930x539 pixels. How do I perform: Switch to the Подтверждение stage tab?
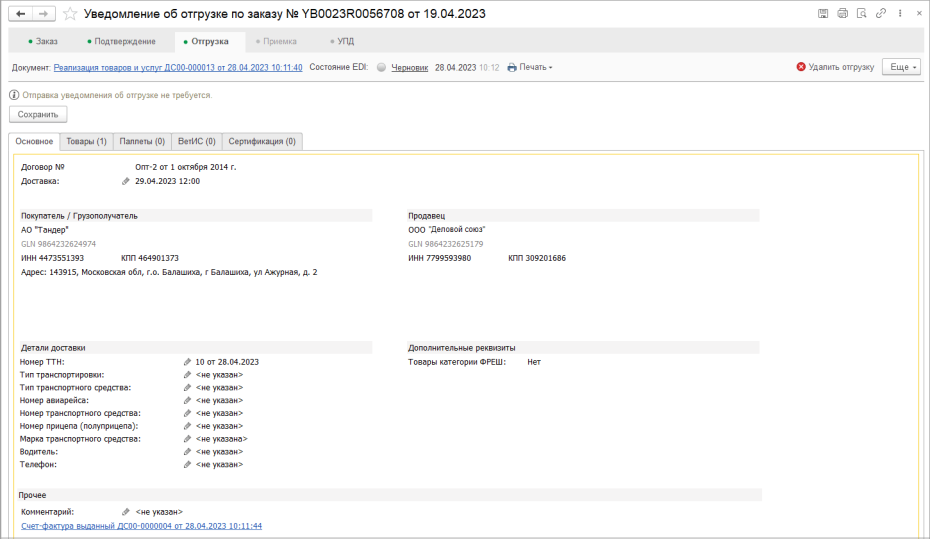[x=122, y=42]
